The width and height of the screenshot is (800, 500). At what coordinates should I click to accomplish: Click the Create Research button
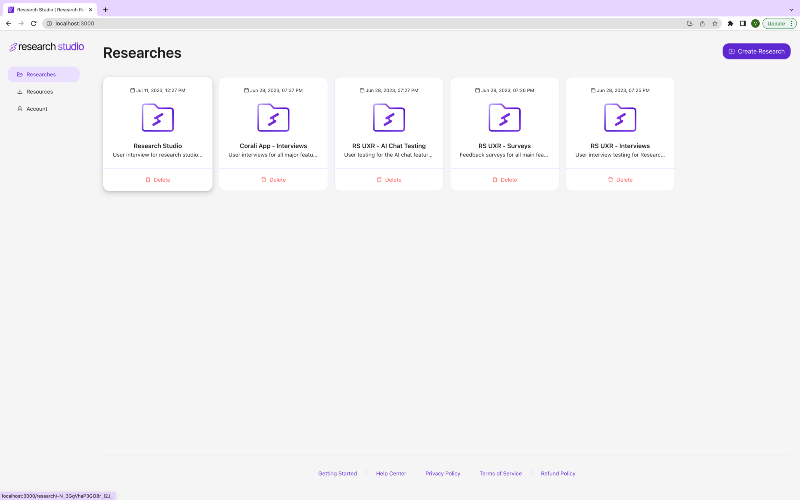(x=757, y=51)
